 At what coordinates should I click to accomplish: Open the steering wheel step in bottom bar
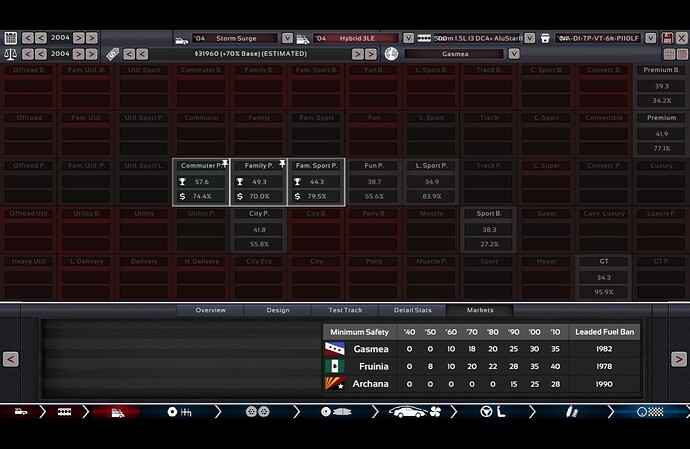[487, 412]
